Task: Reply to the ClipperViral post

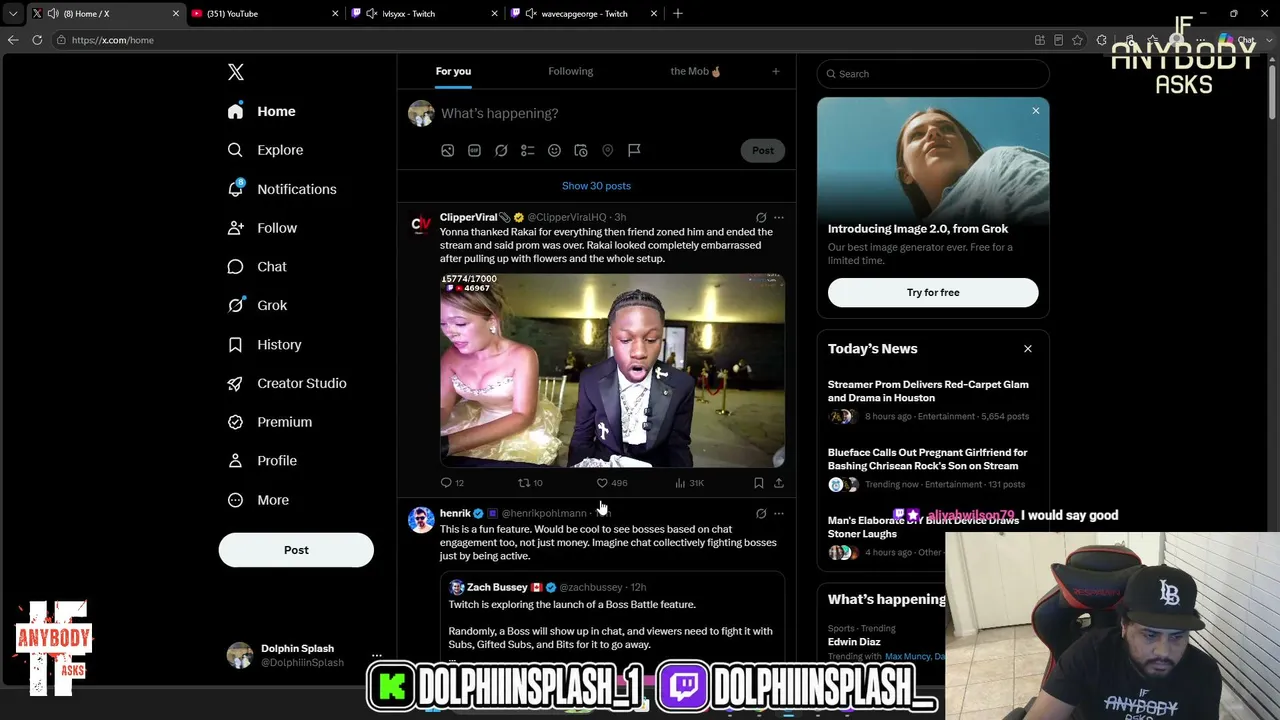Action: 452,483
